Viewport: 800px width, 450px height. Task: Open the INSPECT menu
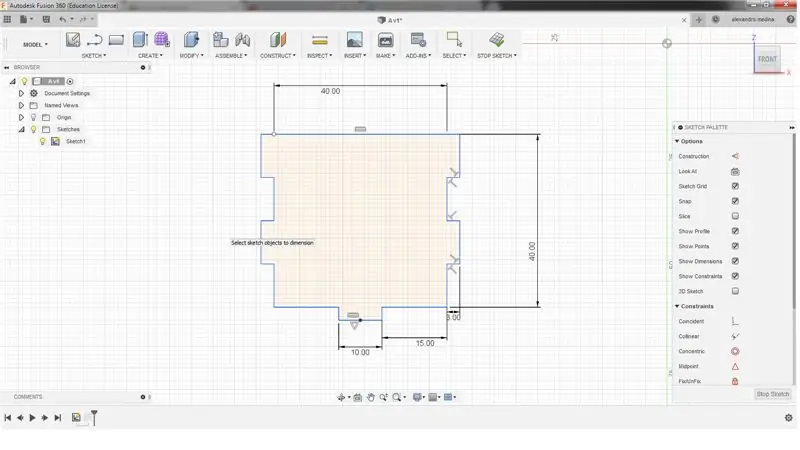tap(319, 56)
